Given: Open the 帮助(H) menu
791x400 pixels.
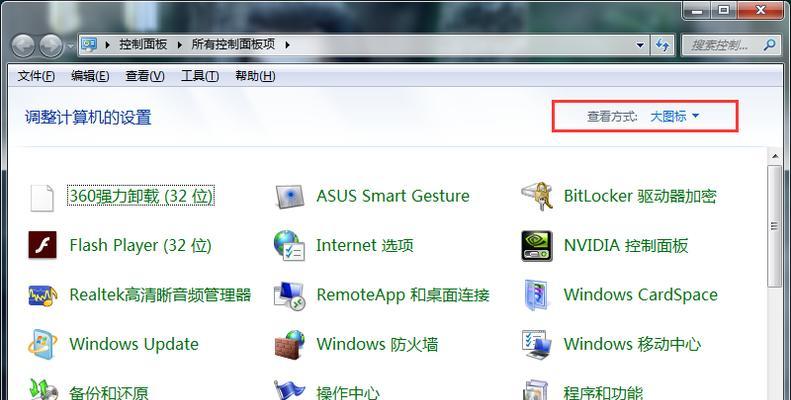Looking at the screenshot, I should pyautogui.click(x=255, y=76).
